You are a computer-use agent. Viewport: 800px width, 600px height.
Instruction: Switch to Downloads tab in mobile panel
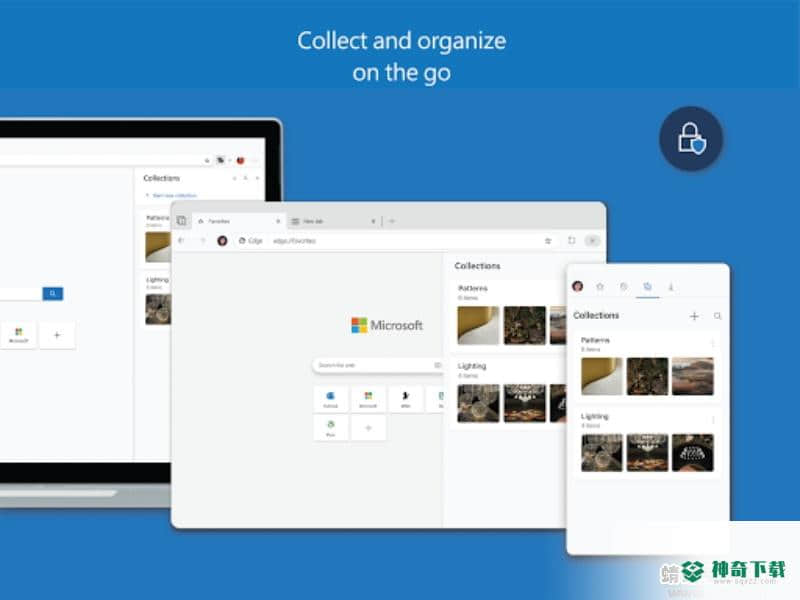pyautogui.click(x=671, y=287)
